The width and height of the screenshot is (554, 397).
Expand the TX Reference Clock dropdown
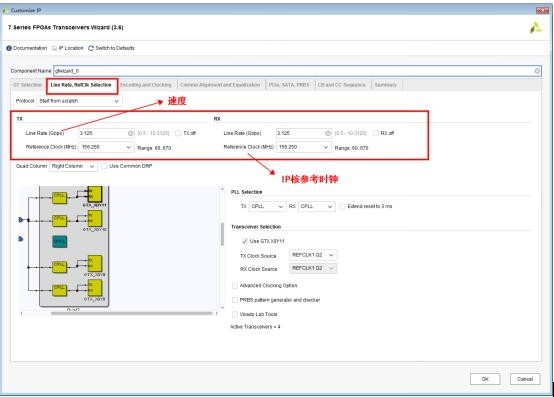(106, 147)
